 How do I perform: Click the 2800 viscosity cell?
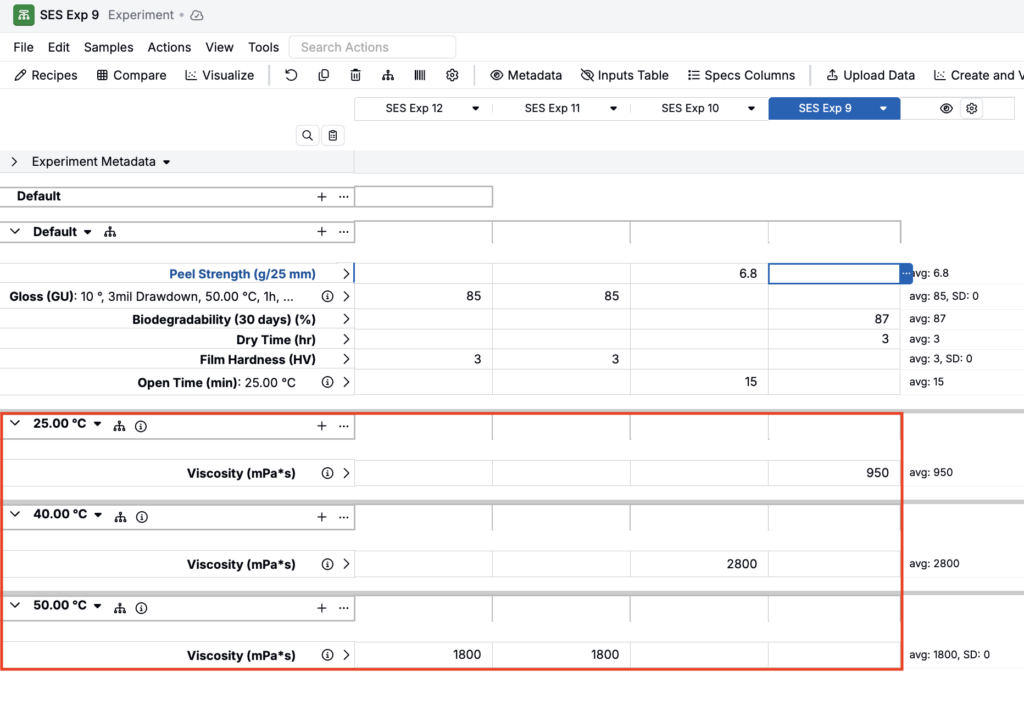click(699, 564)
